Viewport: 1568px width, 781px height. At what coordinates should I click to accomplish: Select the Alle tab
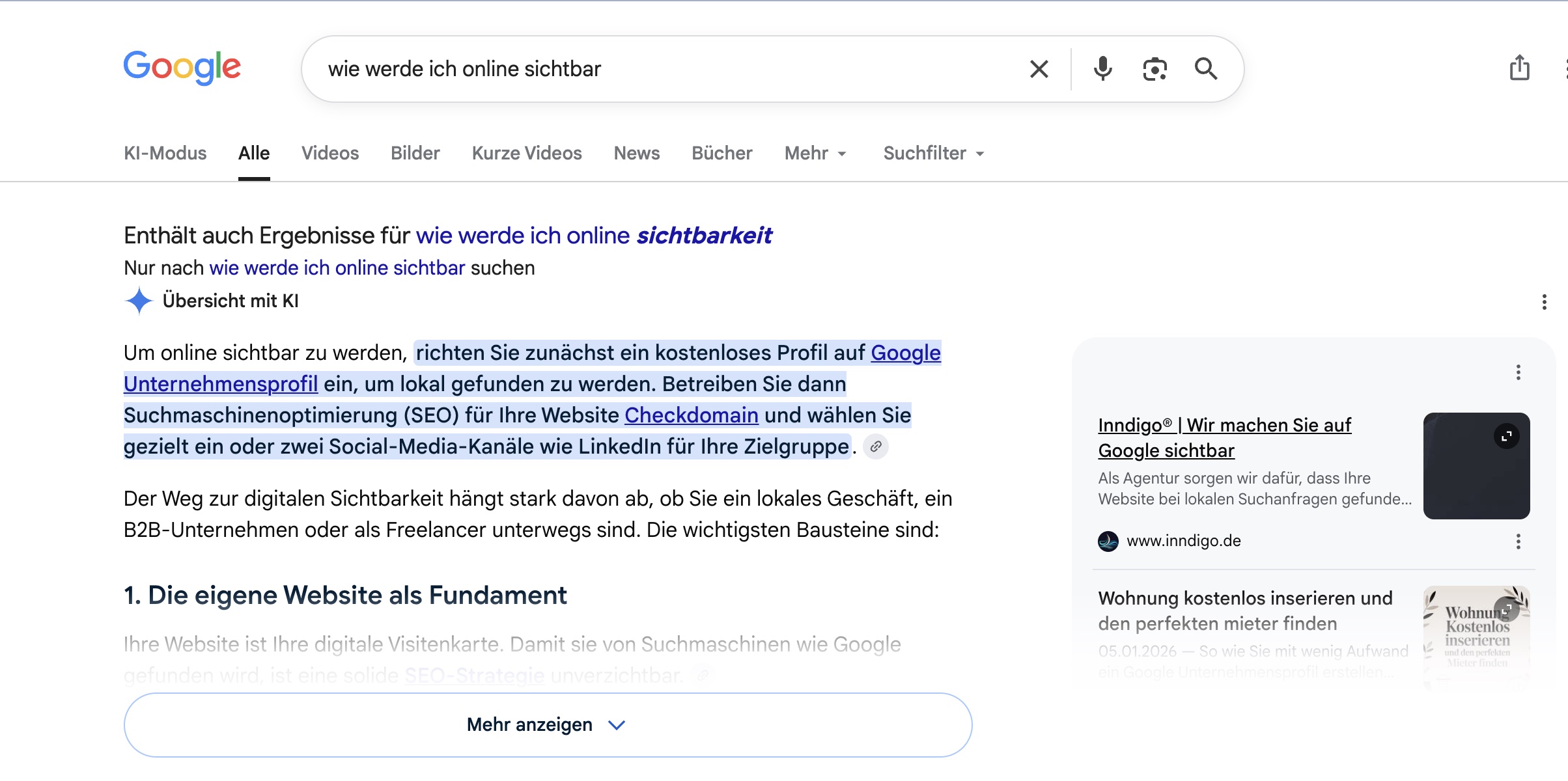[254, 154]
